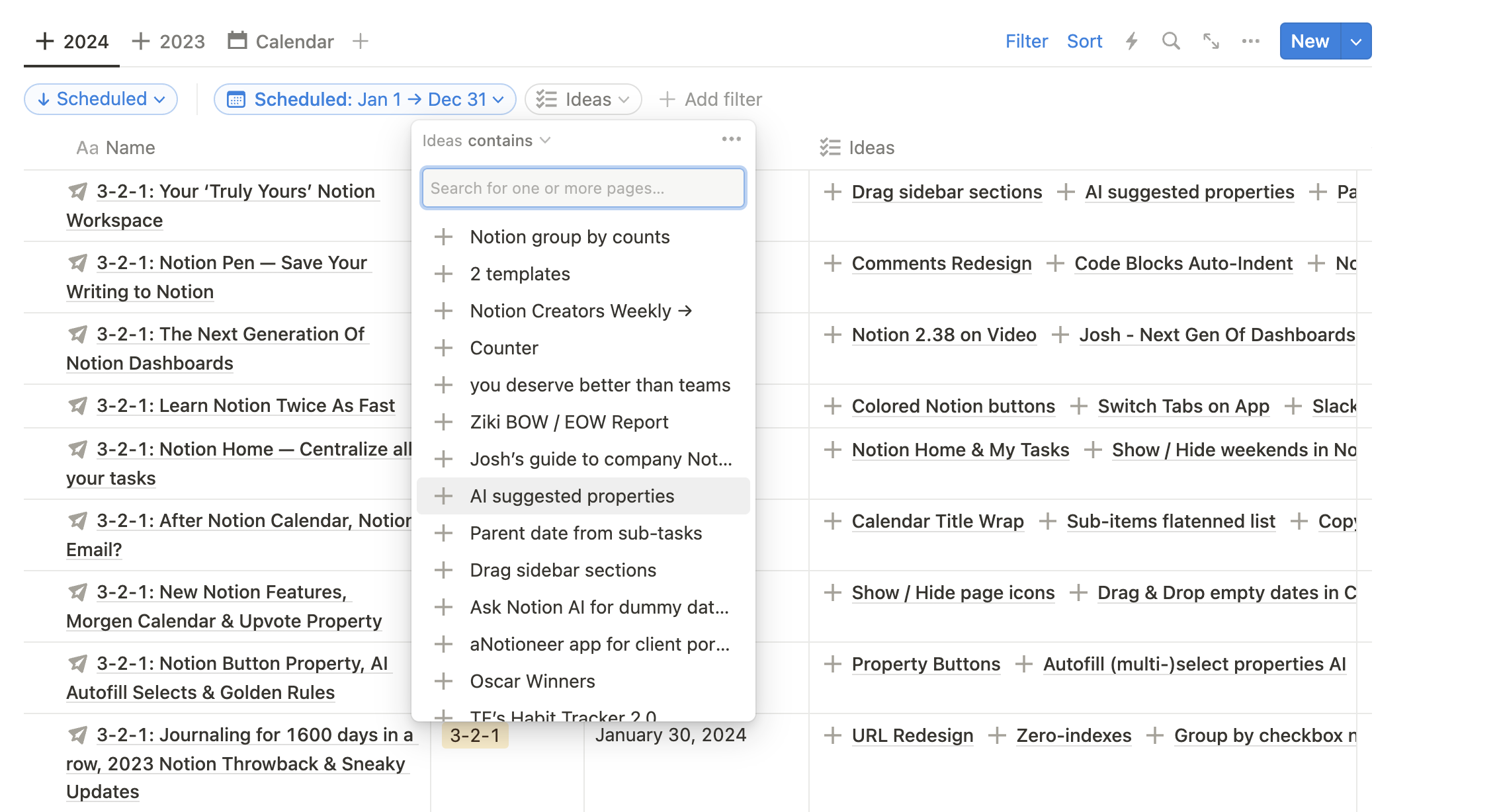Click paper plane icon beside Learn Notion Twice As Fast

point(77,405)
